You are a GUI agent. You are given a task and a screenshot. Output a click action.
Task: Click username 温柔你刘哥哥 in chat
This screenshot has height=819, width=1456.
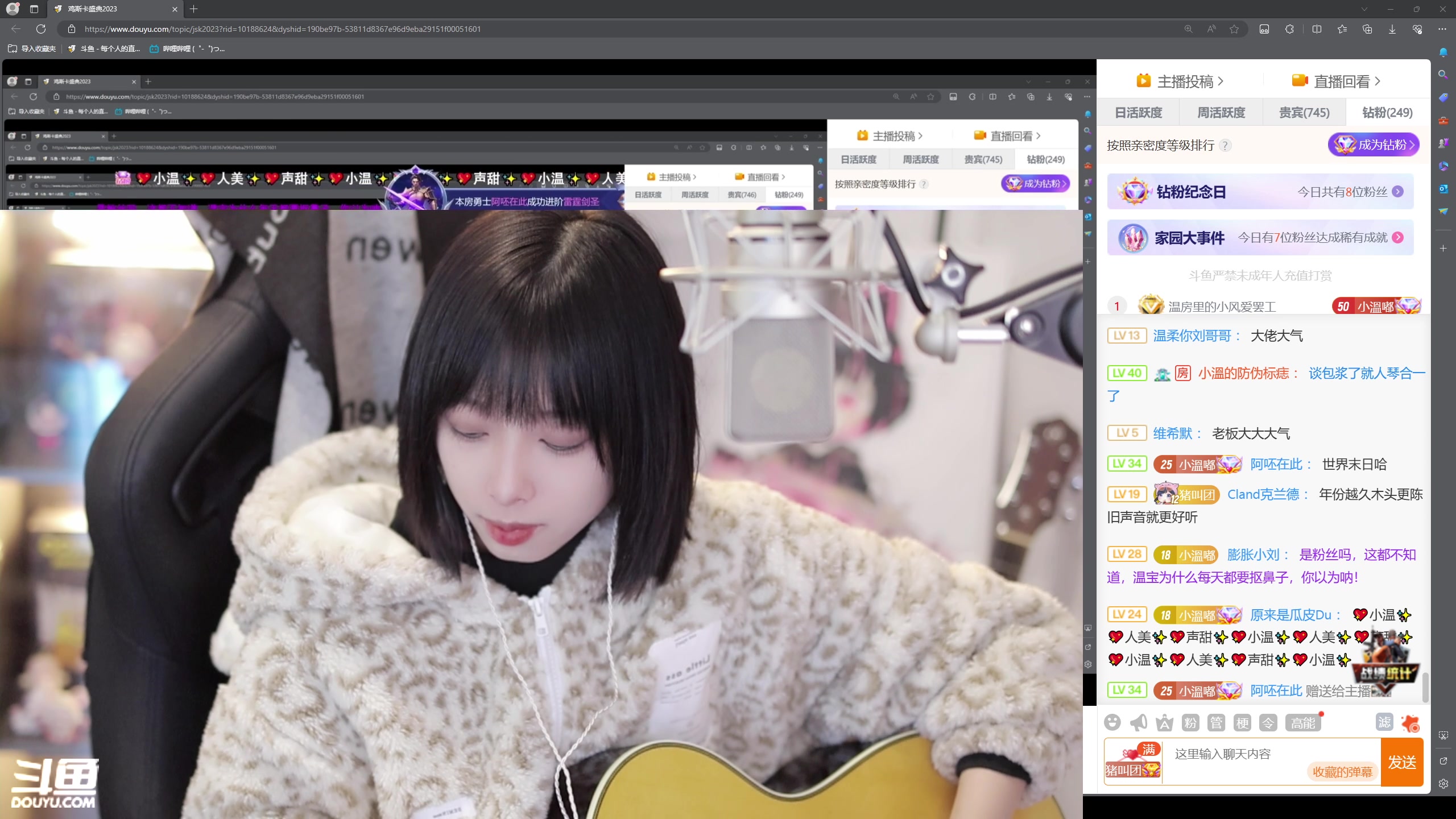[1192, 336]
